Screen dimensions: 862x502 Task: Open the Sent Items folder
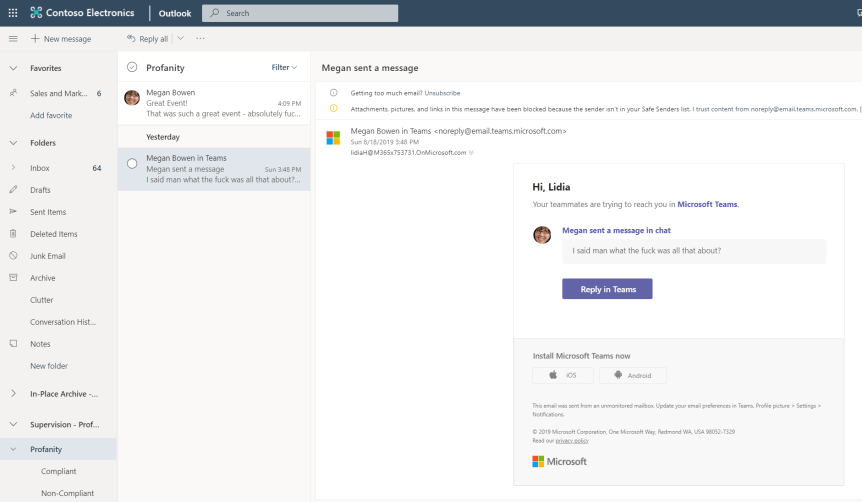tap(48, 212)
